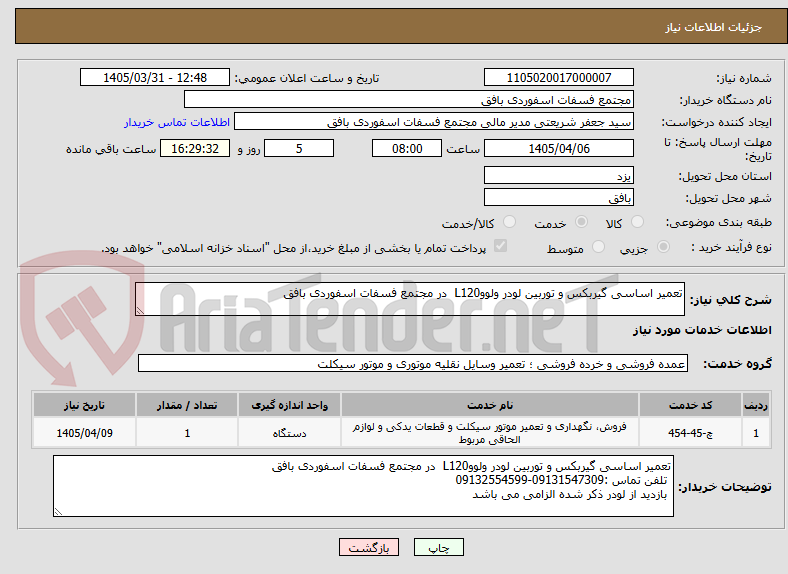
Task: Click the تعداد / مقدار column header
Action: (187, 405)
